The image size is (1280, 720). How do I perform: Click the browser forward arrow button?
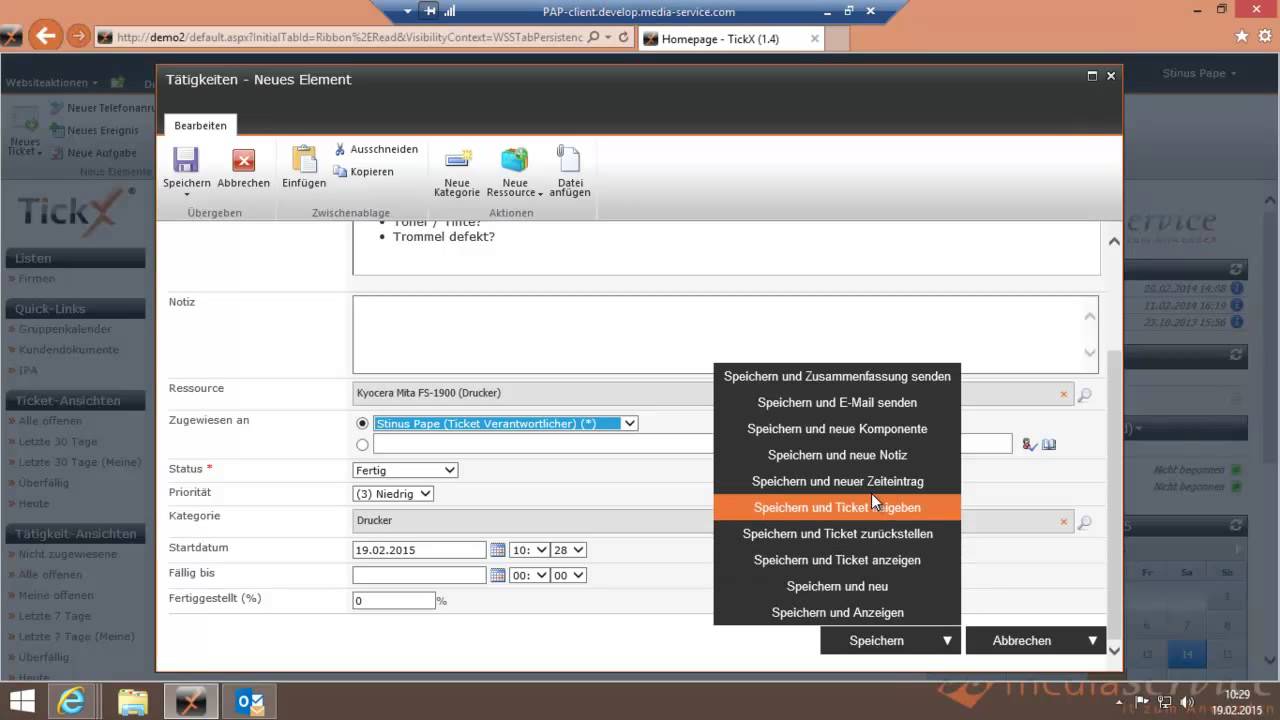pyautogui.click(x=78, y=37)
